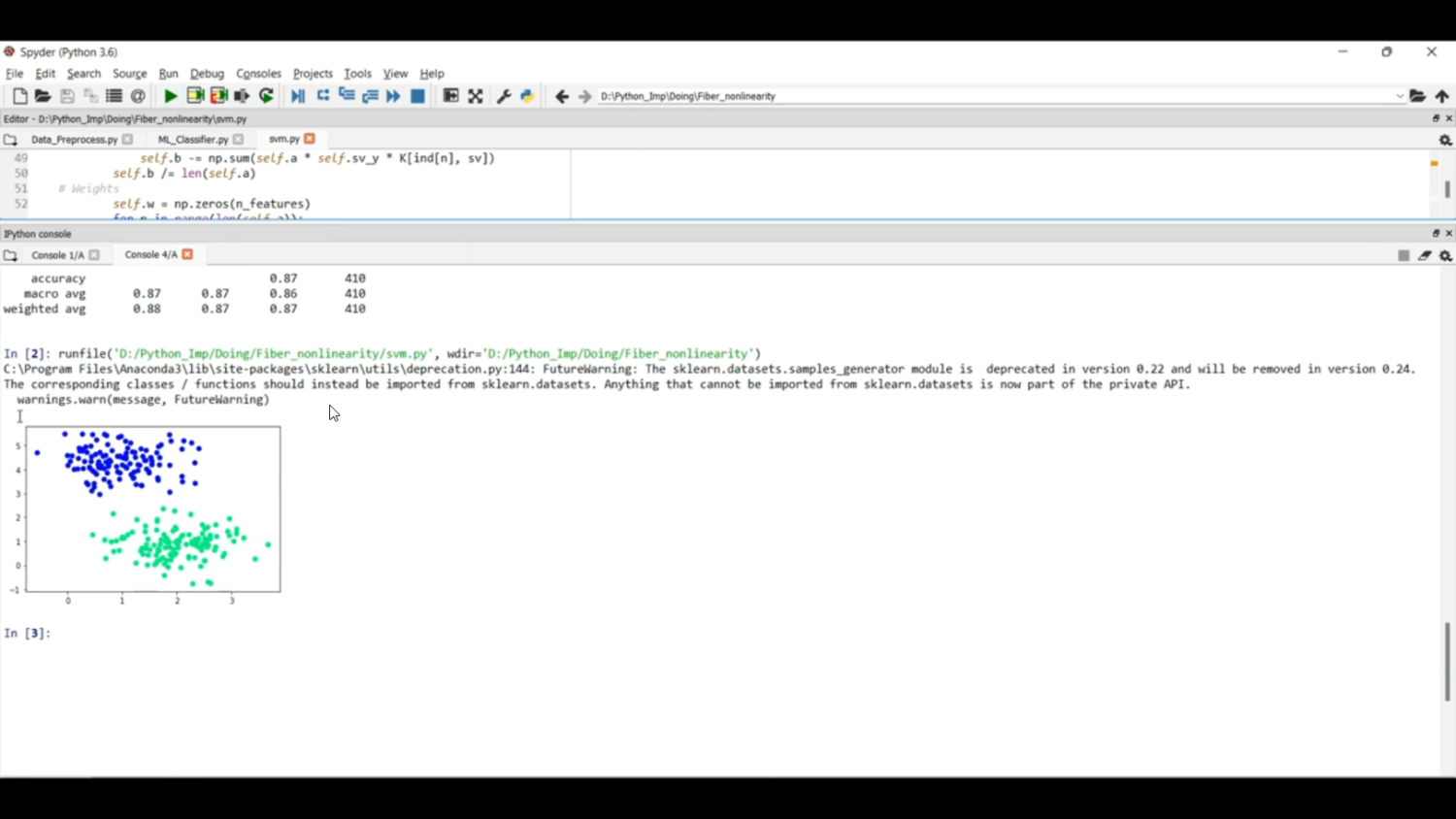Maximize the current pane toggle
1456x819 pixels.
(x=450, y=96)
